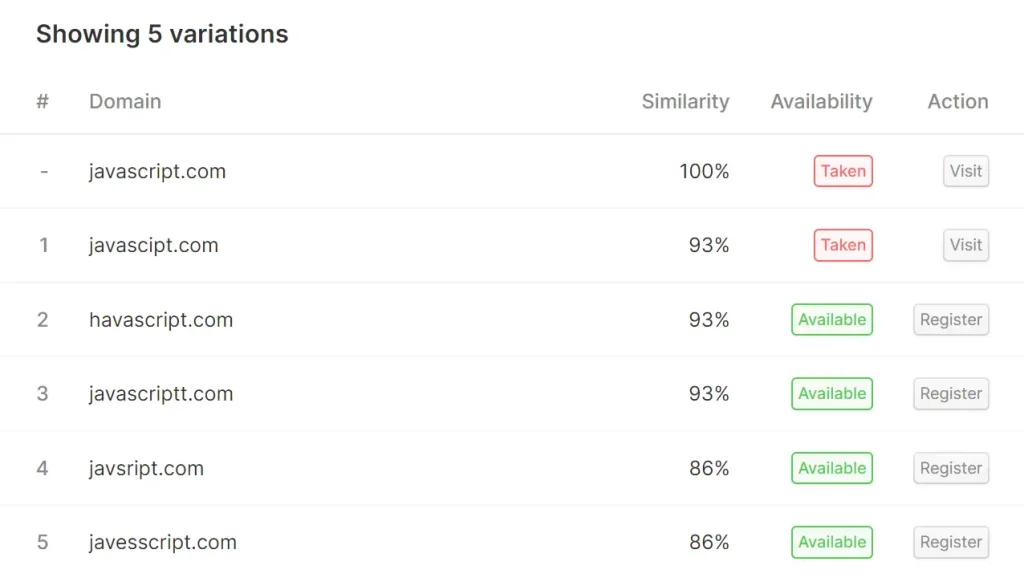The height and width of the screenshot is (578, 1024).
Task: Click the Taken badge beside javascipt.com
Action: click(842, 245)
